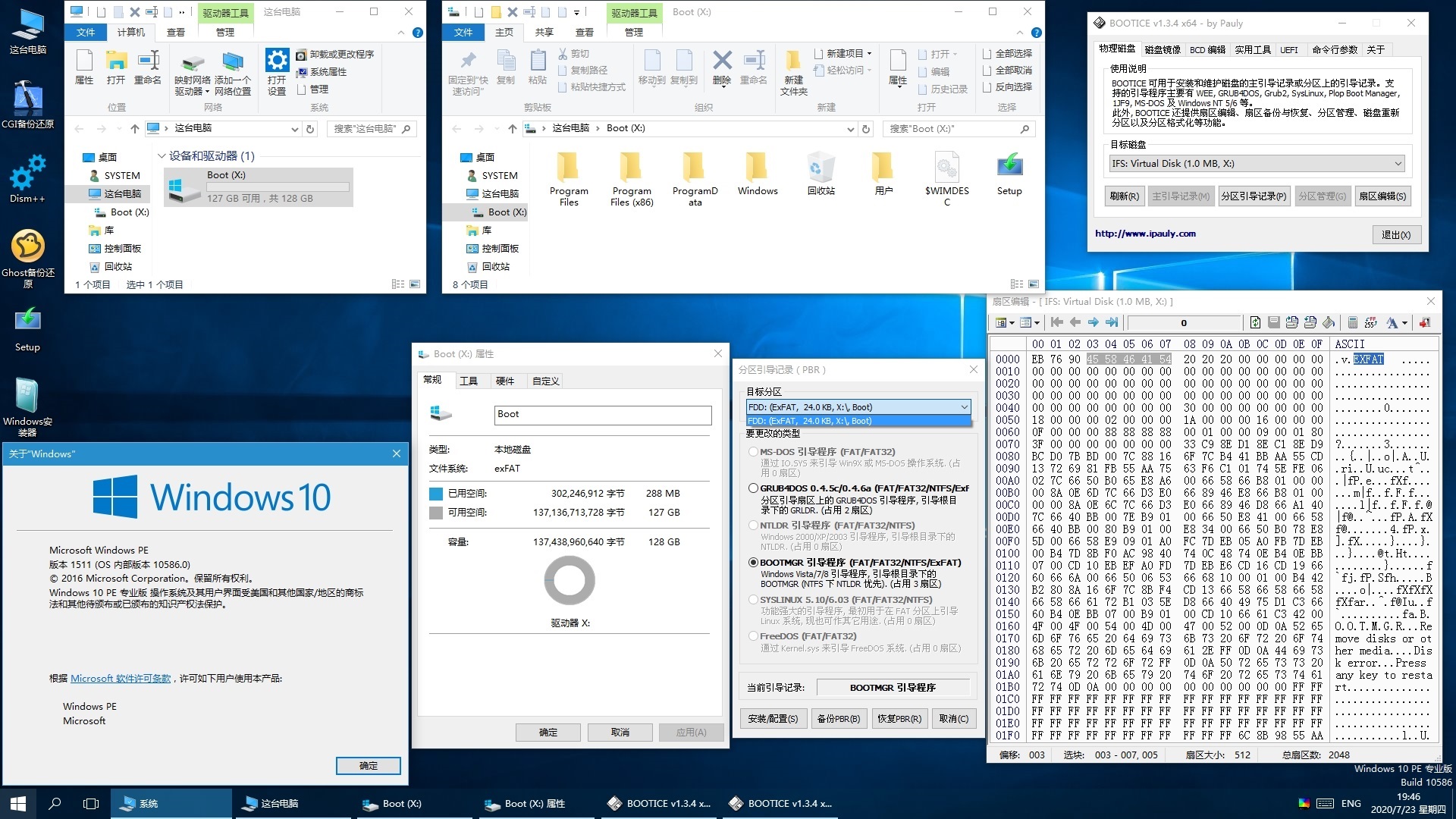This screenshot has height=819, width=1456.
Task: Open the $WIMDESC file icon
Action: [946, 179]
